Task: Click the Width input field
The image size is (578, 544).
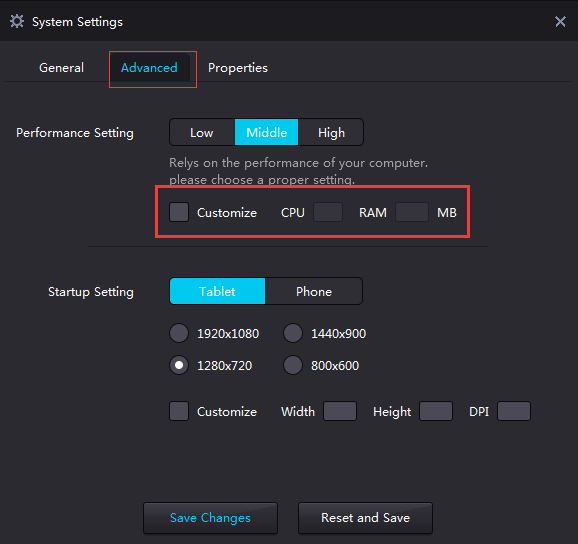Action: pyautogui.click(x=340, y=411)
